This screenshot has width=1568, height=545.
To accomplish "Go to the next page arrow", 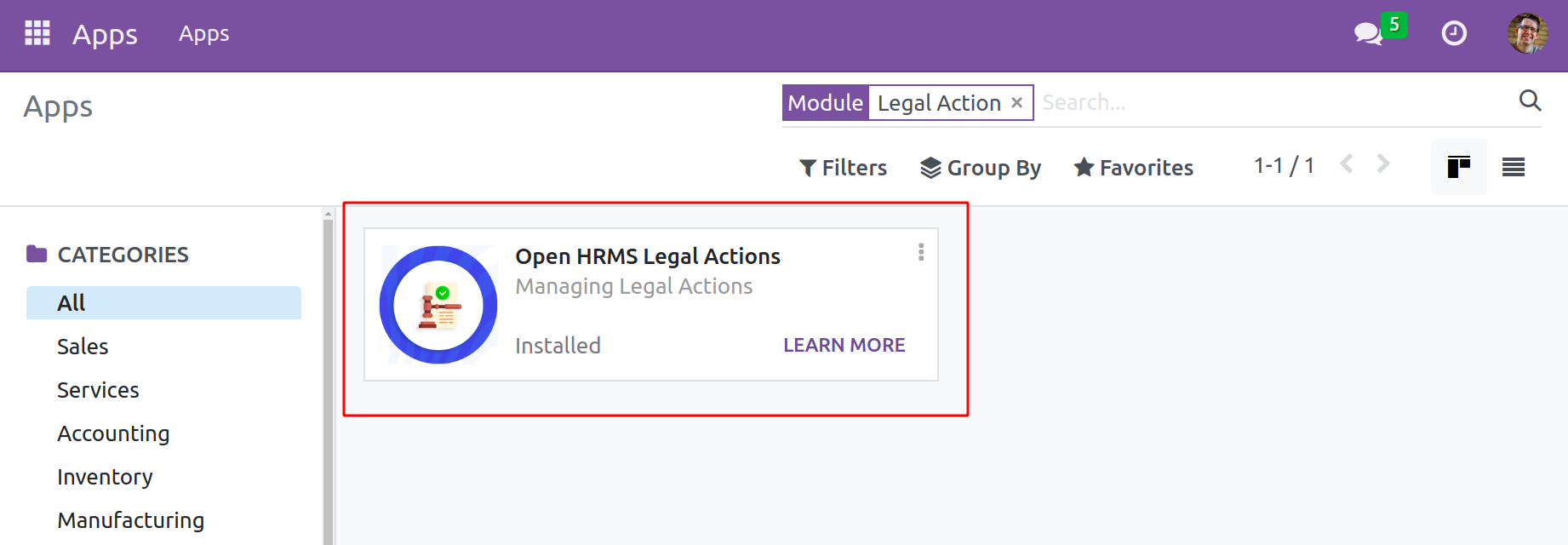I will pos(1383,163).
